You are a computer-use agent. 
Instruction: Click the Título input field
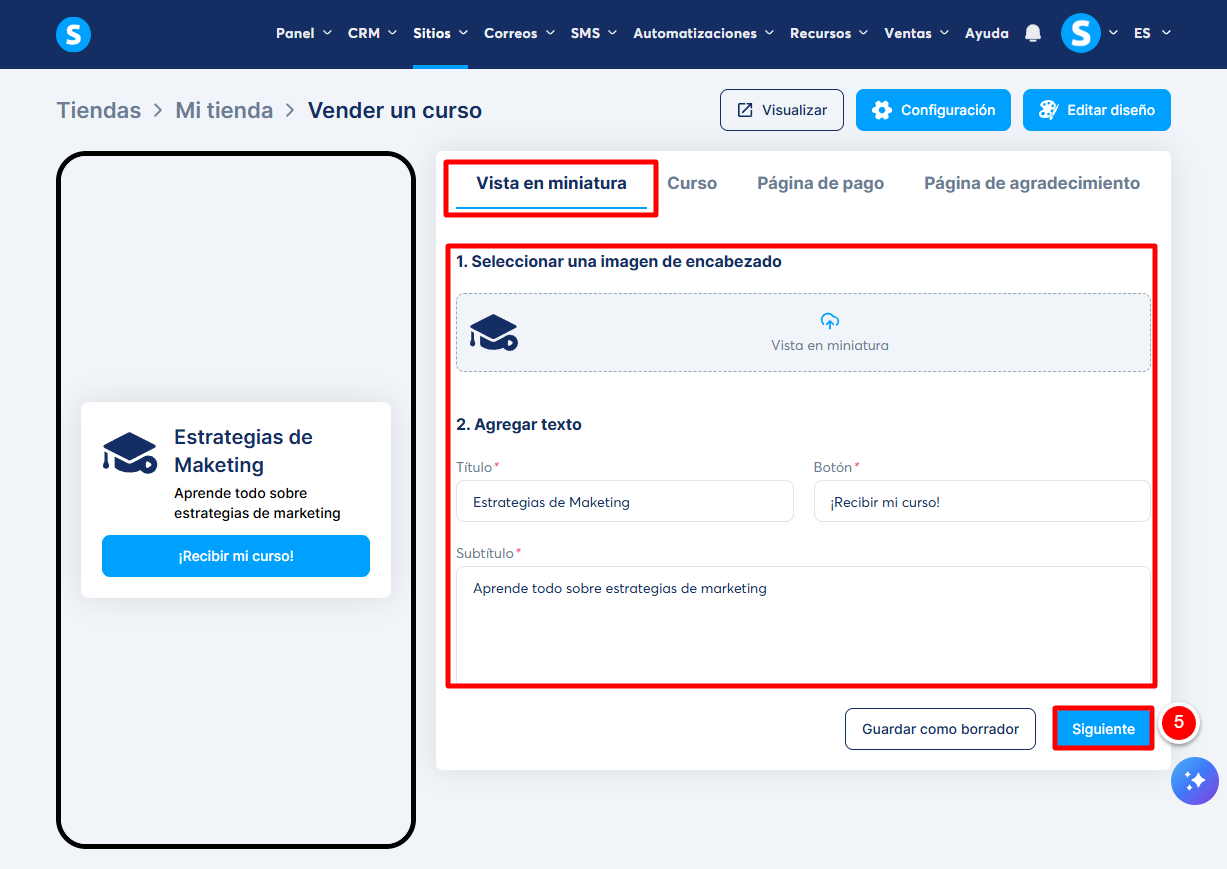[x=625, y=501]
